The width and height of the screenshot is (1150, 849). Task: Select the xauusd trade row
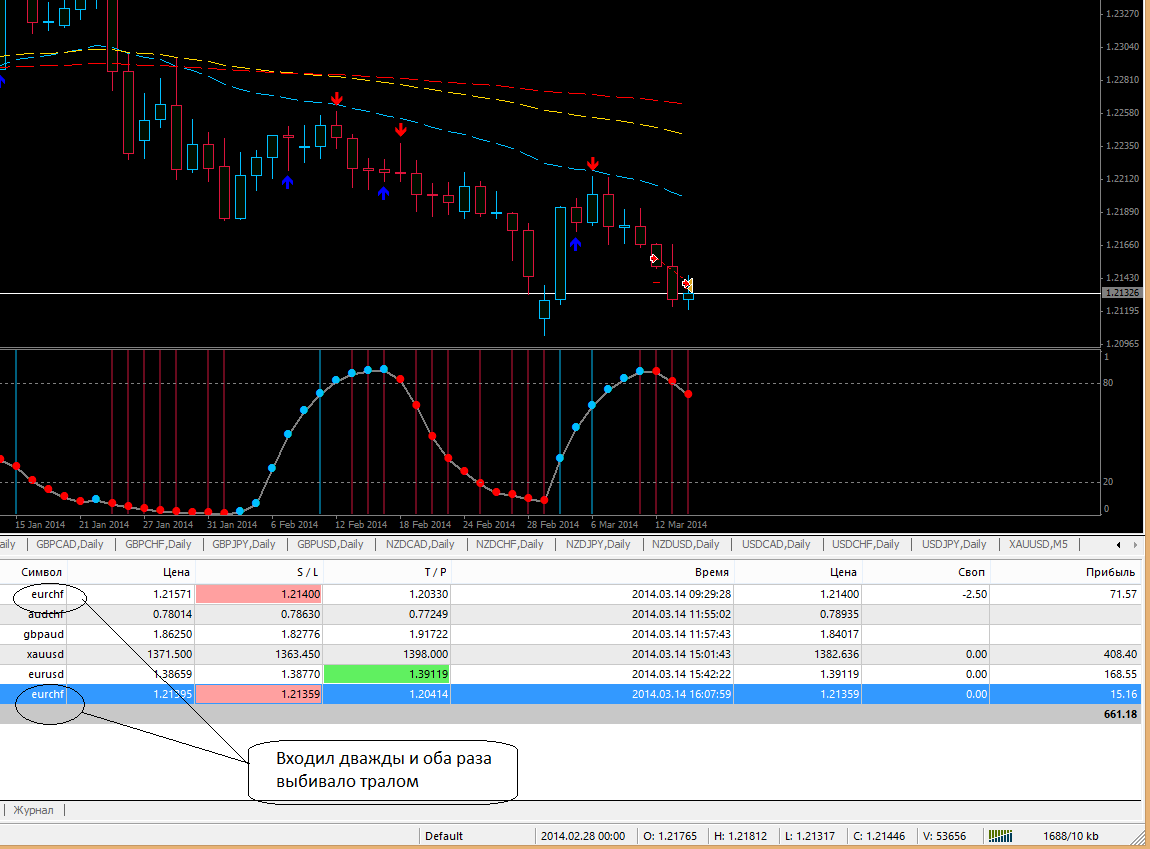(571, 654)
